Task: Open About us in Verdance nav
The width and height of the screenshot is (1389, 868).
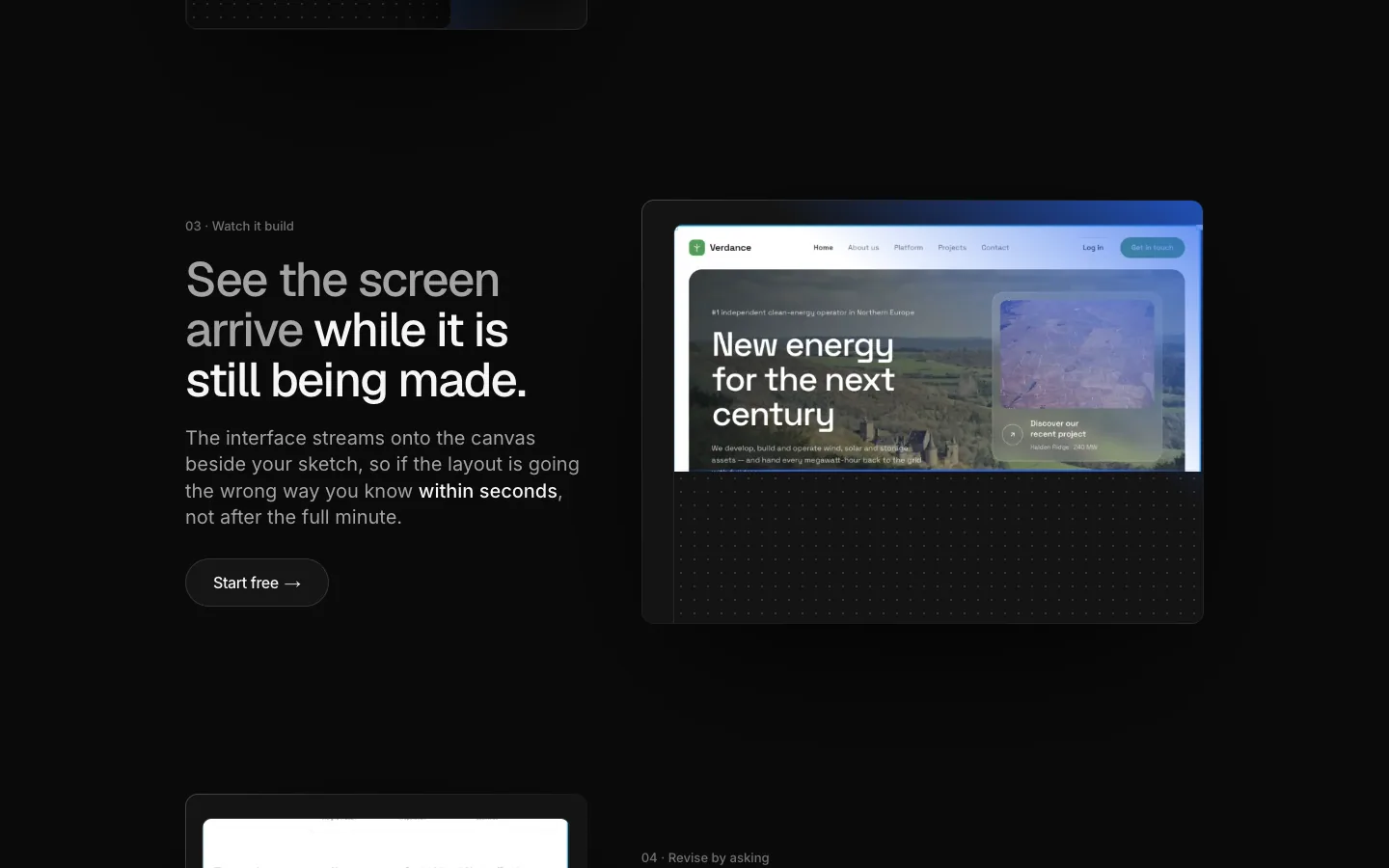Action: [x=863, y=248]
